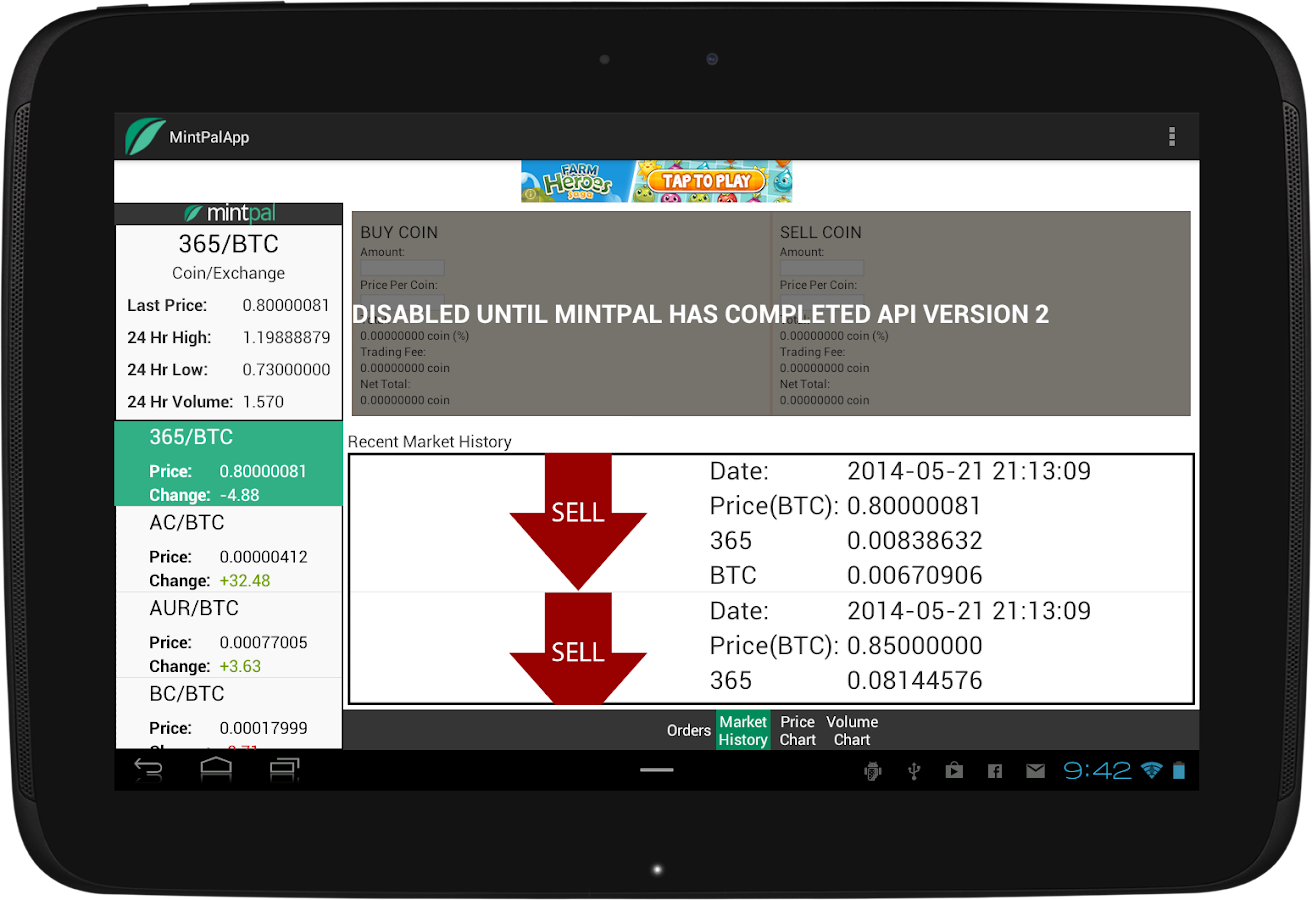Tap the Buy Coin Amount field
1312x900 pixels.
402,268
